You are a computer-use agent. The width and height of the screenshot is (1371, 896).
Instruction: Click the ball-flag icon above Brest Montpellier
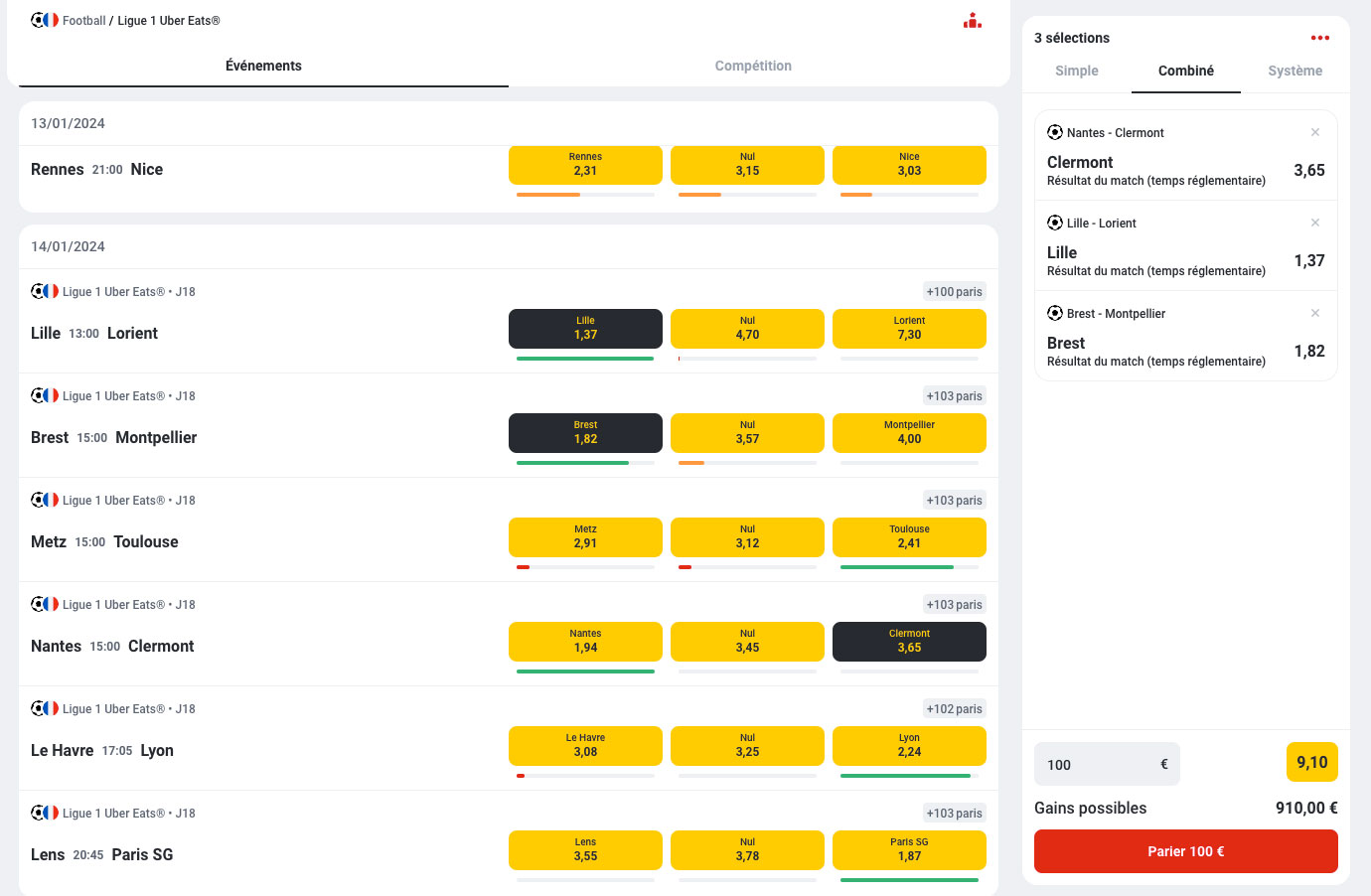pos(45,395)
